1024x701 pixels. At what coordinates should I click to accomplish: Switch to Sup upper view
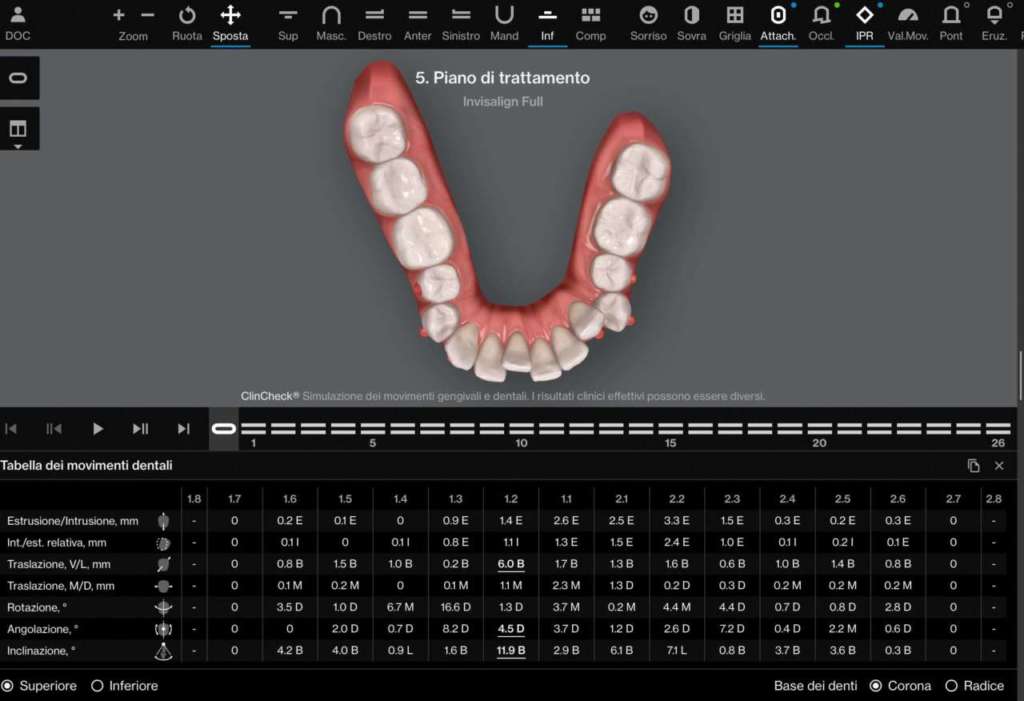288,23
